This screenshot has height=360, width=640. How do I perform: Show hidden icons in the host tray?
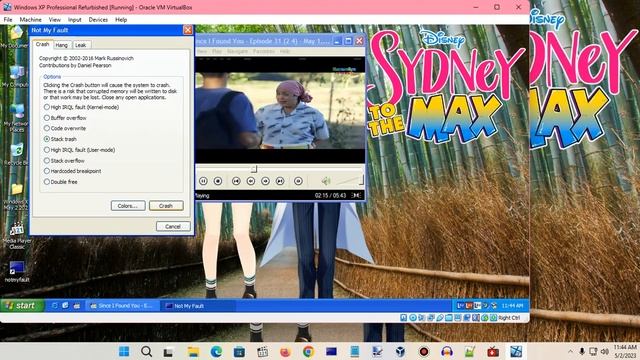570,351
